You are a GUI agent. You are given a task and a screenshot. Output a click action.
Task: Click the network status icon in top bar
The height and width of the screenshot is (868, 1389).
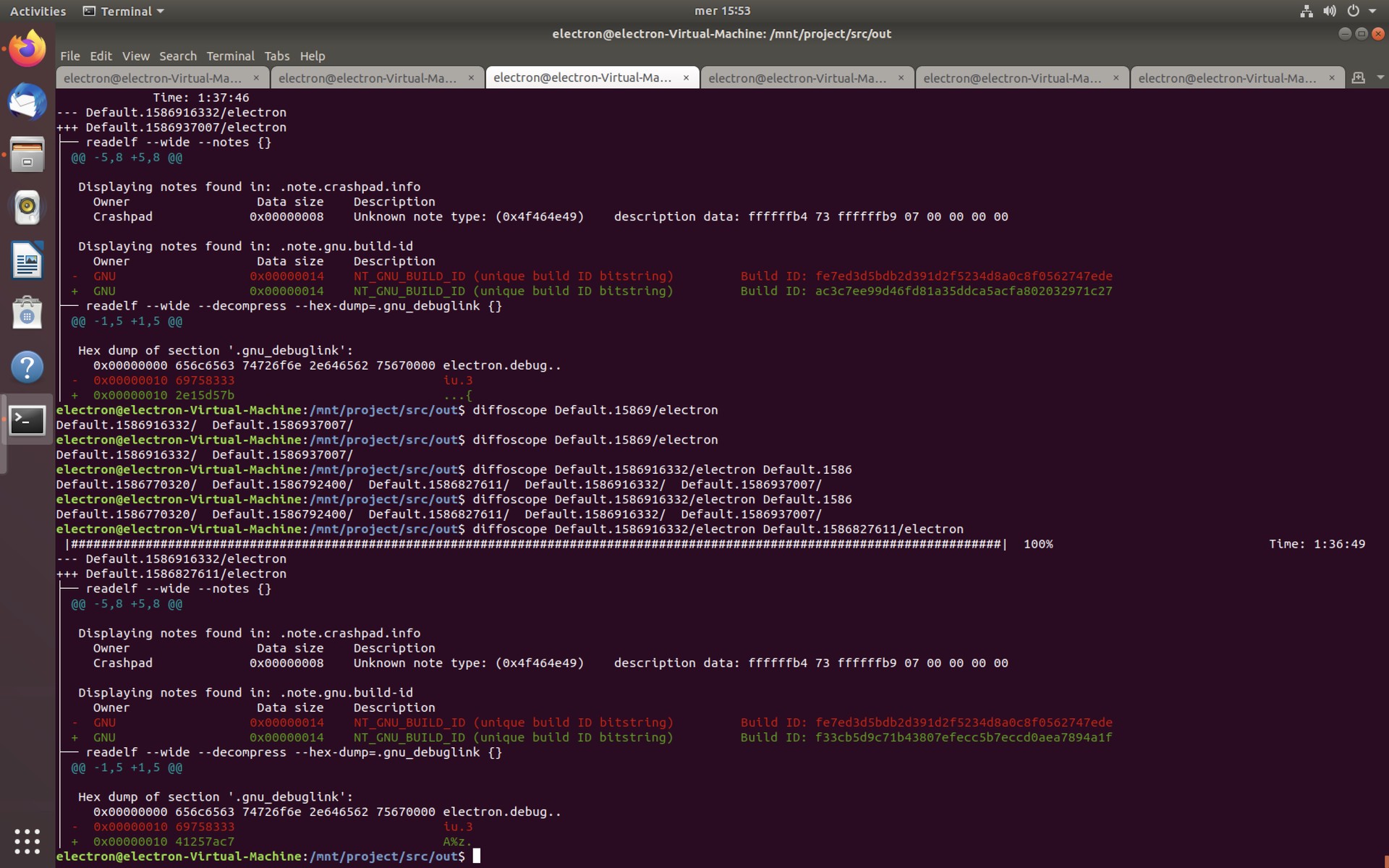coord(1307,11)
